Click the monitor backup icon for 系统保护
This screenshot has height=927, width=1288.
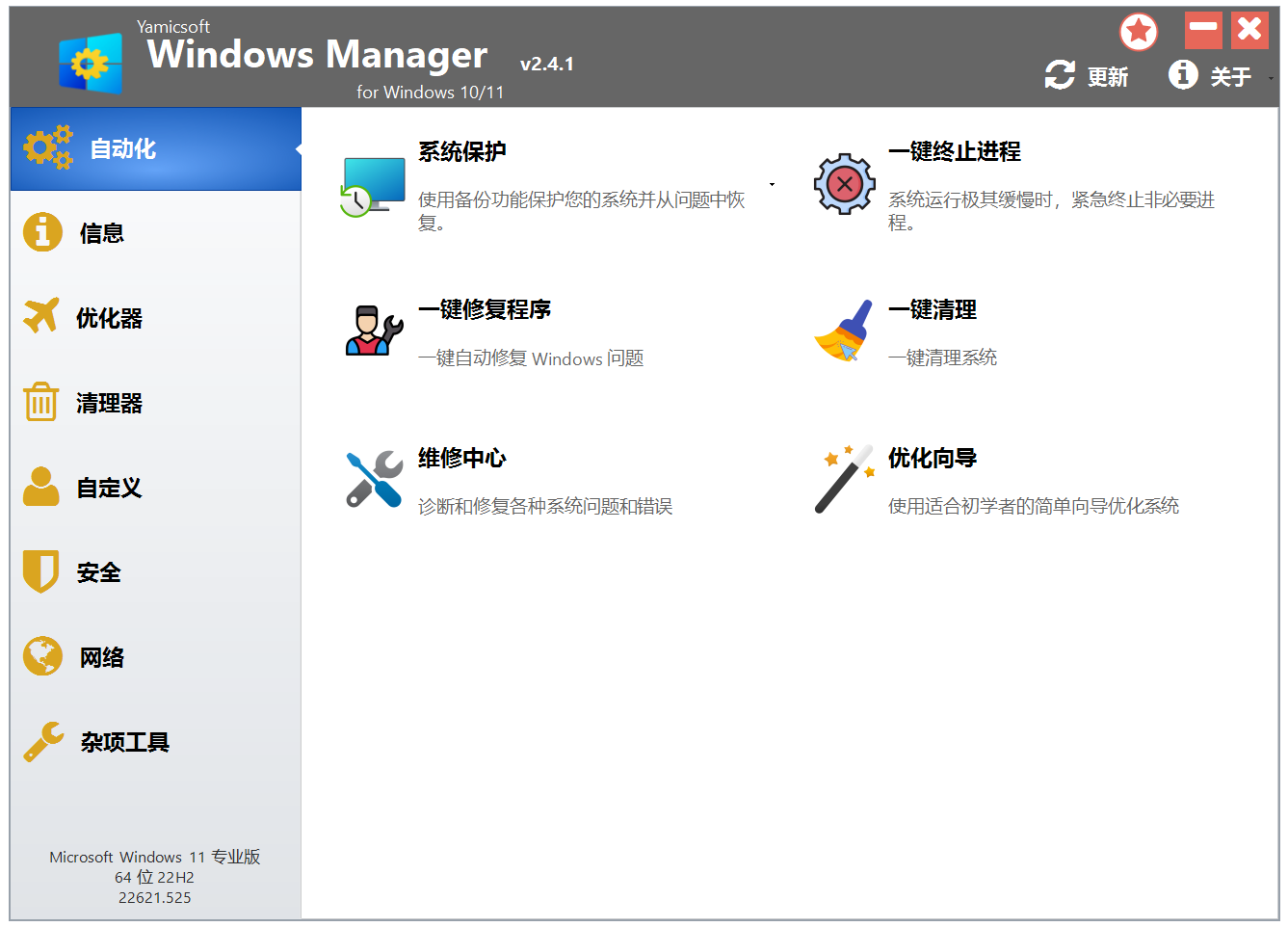373,187
